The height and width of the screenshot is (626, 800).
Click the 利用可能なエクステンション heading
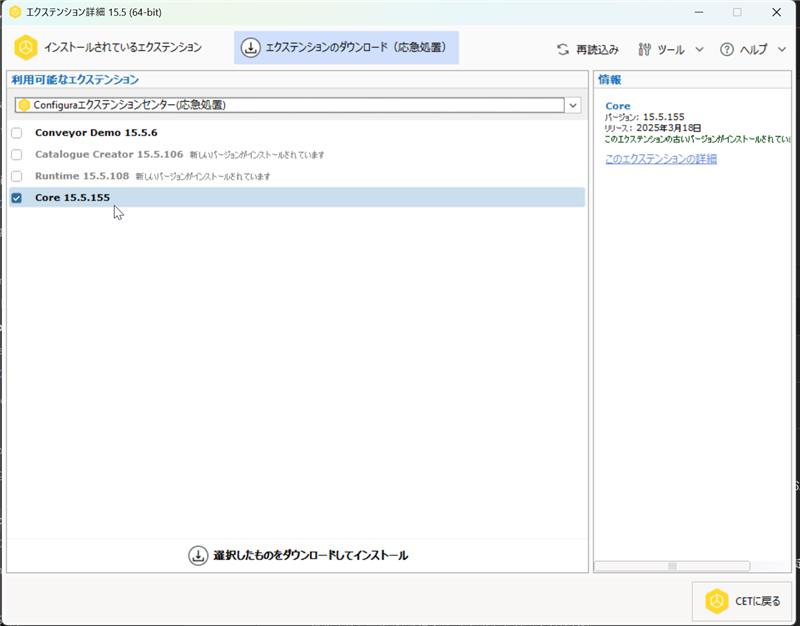click(75, 80)
